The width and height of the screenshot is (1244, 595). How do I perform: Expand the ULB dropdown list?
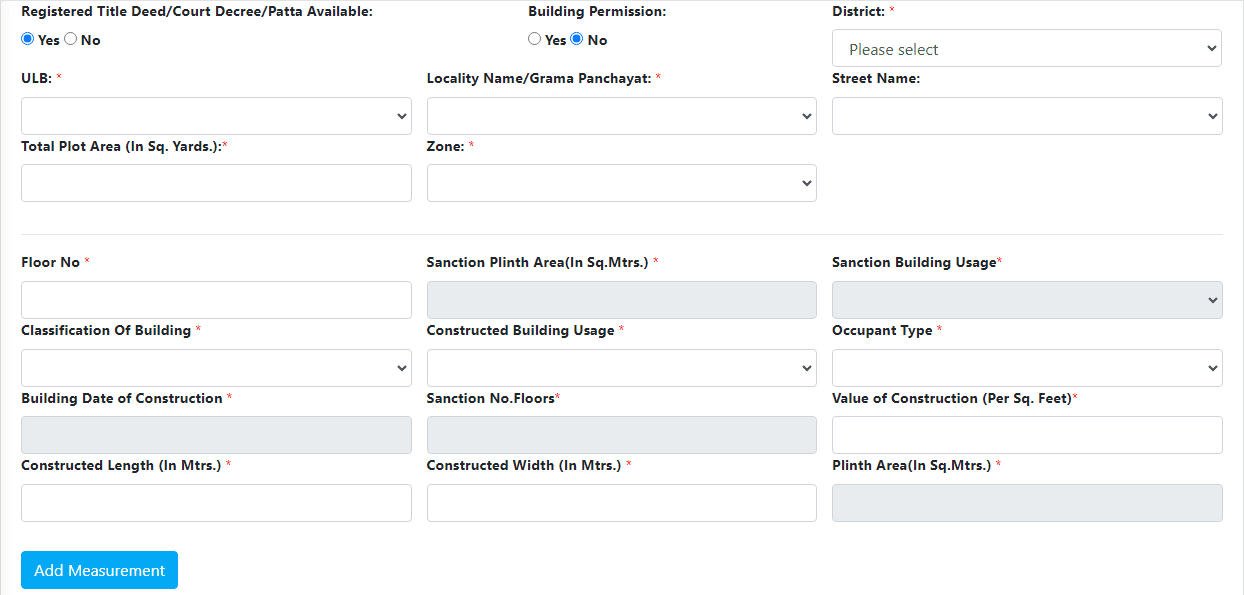point(216,116)
